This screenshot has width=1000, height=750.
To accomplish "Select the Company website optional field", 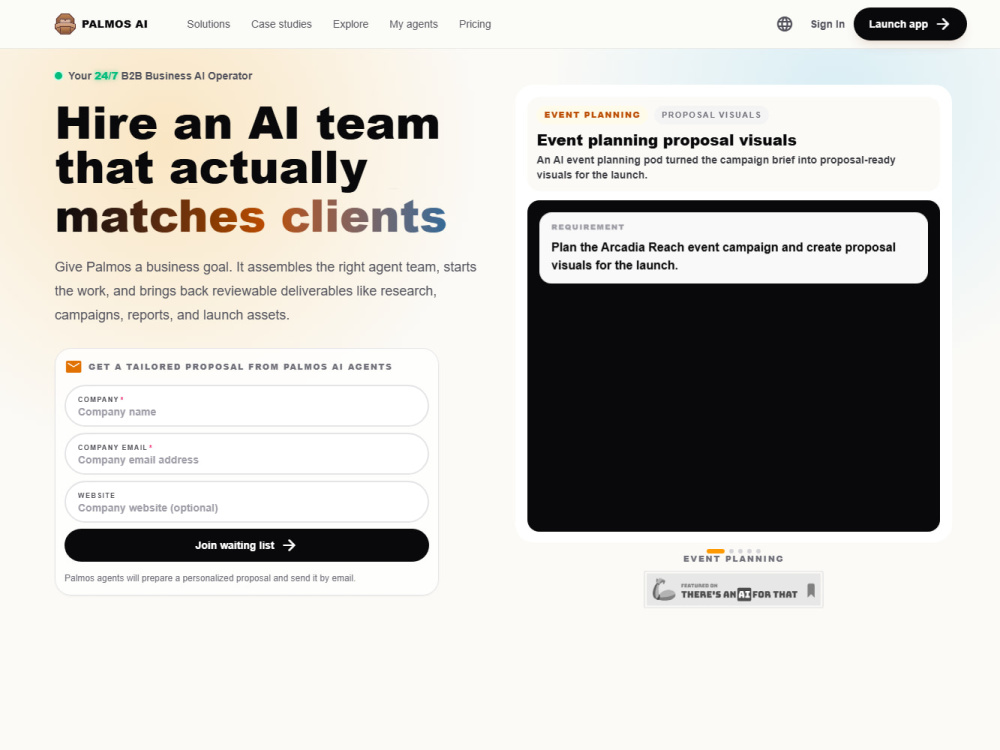I will (x=247, y=501).
